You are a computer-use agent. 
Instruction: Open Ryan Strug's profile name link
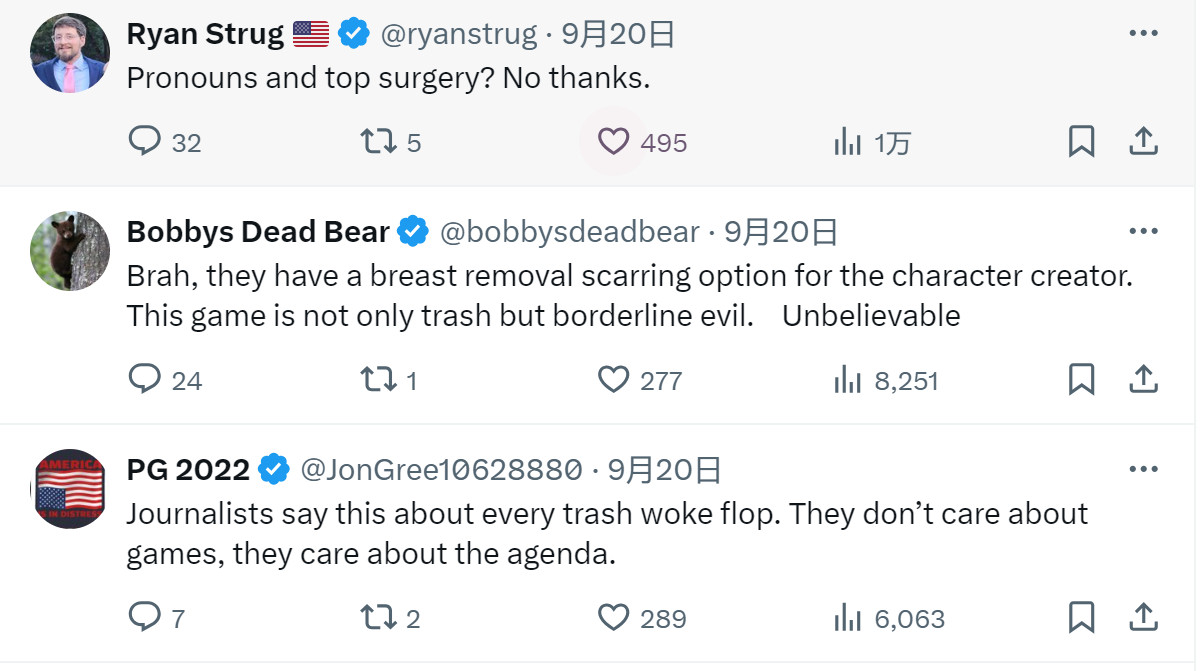pyautogui.click(x=205, y=34)
